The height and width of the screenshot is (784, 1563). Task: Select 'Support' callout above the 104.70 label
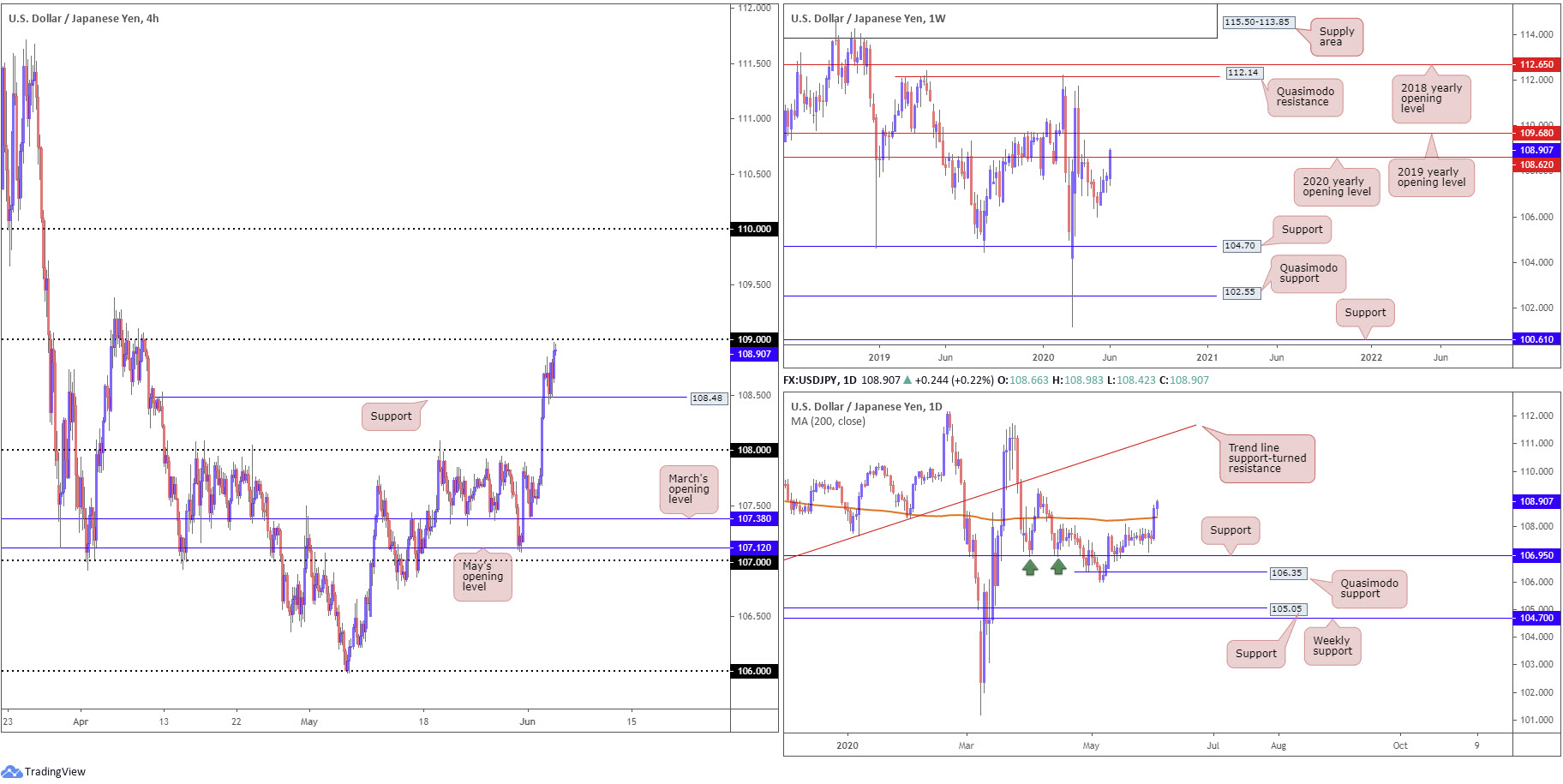click(x=1302, y=230)
